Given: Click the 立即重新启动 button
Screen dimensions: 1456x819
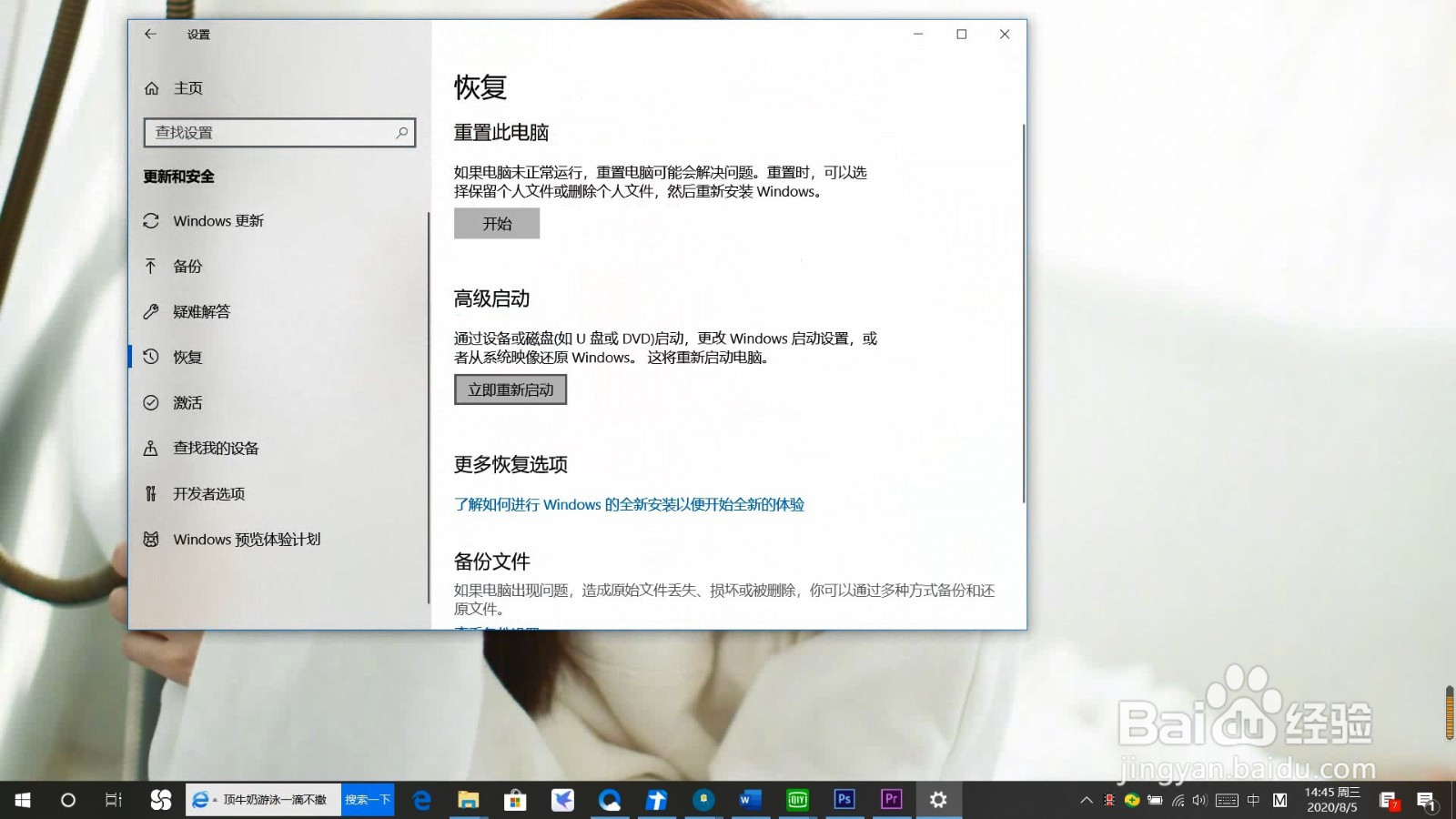Looking at the screenshot, I should (x=511, y=389).
